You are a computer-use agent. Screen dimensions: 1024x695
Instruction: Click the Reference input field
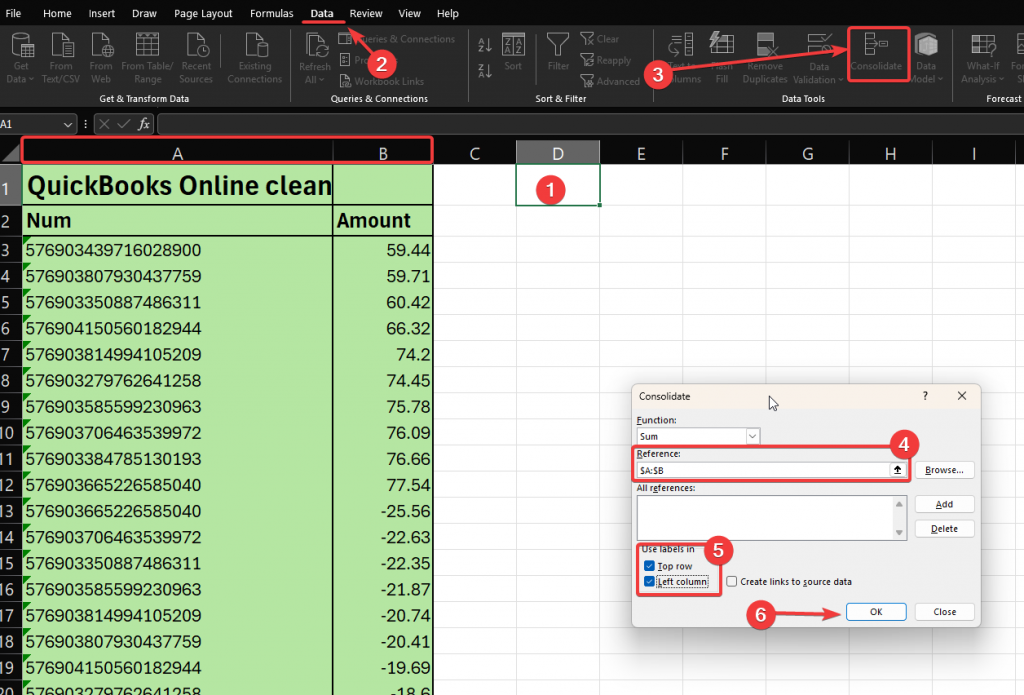762,470
